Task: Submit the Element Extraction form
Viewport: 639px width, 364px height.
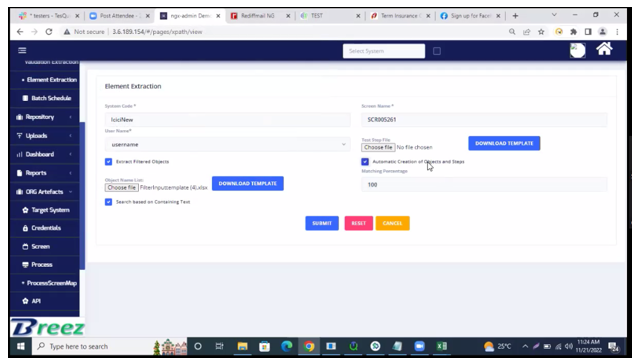Action: [x=322, y=223]
